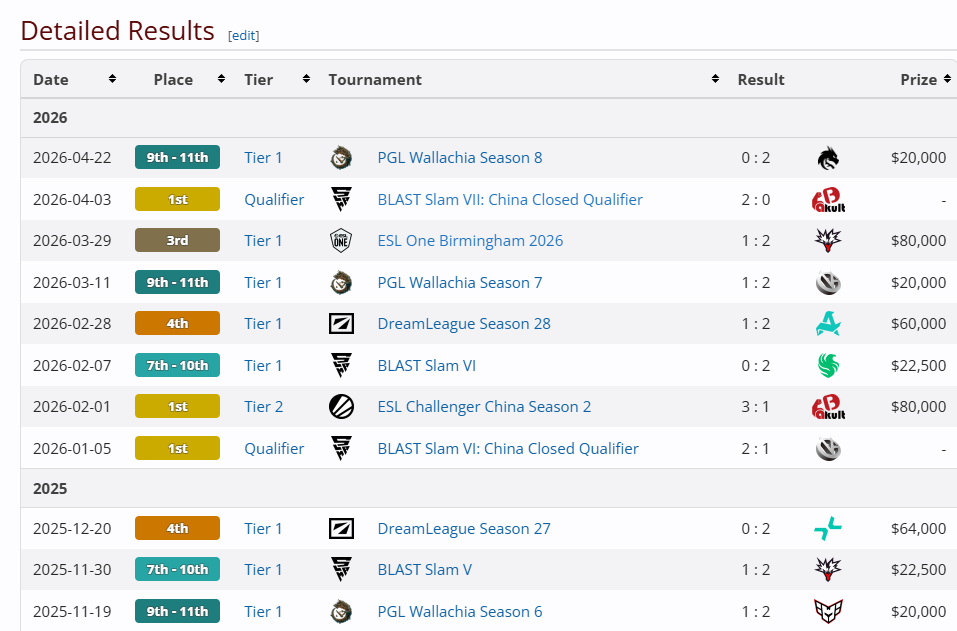Open the PGL Wallachia Season 8 tournament link

coord(460,158)
